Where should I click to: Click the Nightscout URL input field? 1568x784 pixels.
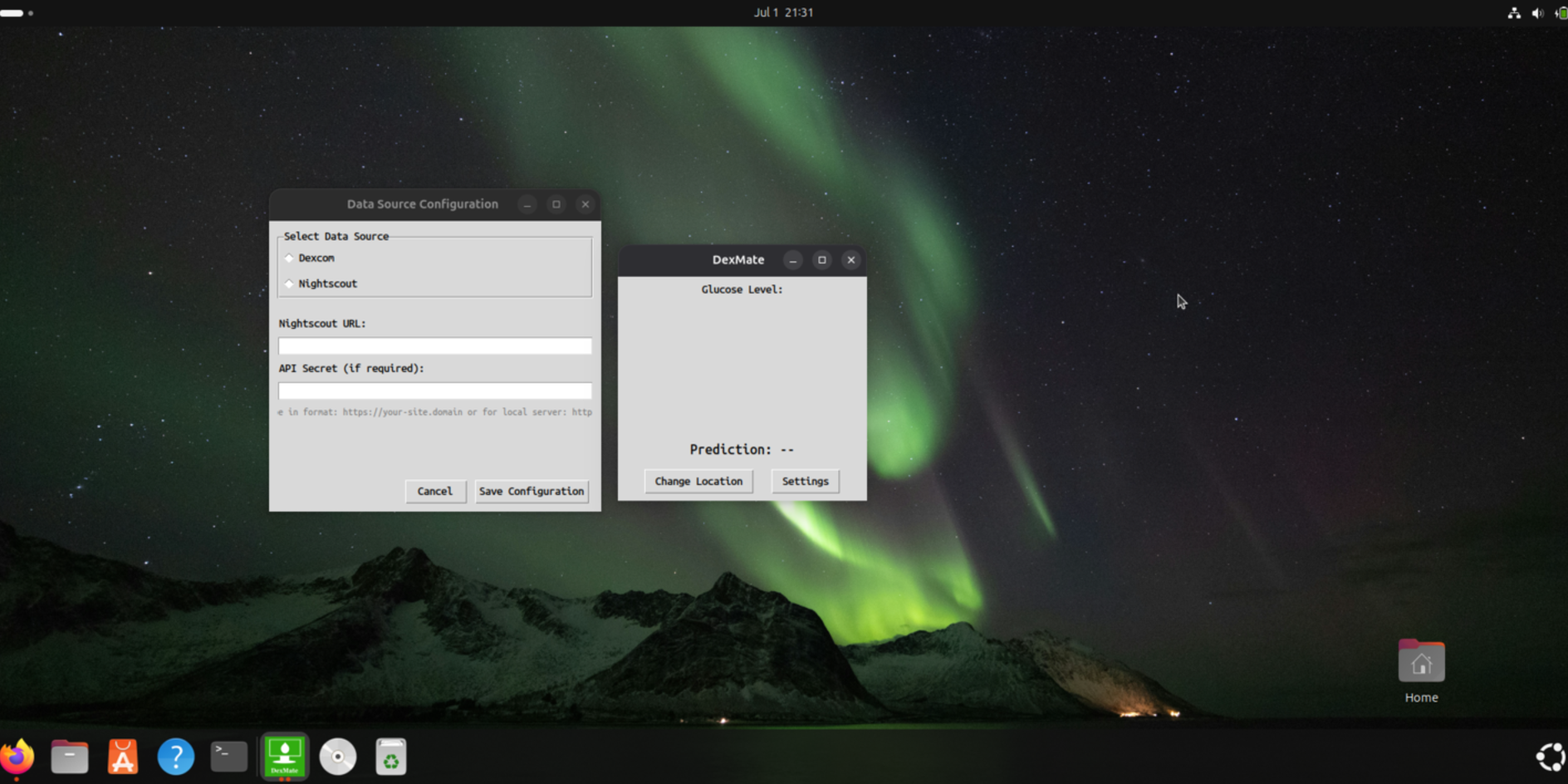pos(434,345)
